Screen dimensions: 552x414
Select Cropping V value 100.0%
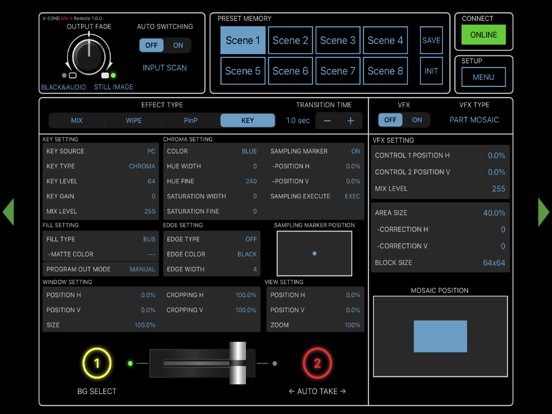coord(246,310)
